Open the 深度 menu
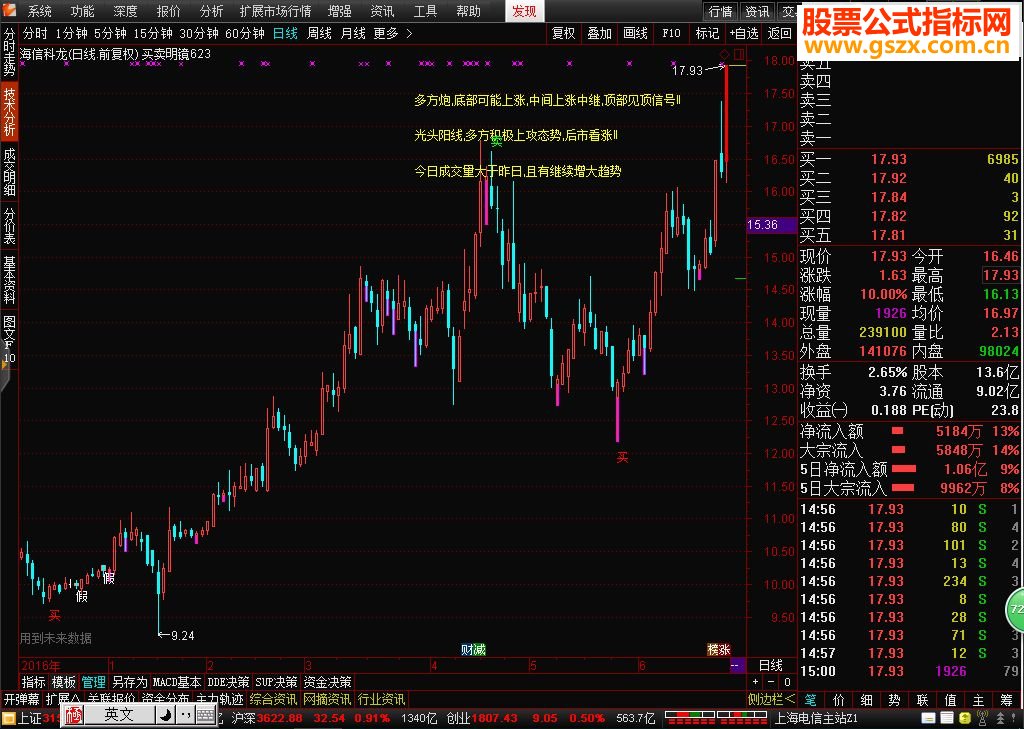Image resolution: width=1024 pixels, height=729 pixels. [x=125, y=11]
